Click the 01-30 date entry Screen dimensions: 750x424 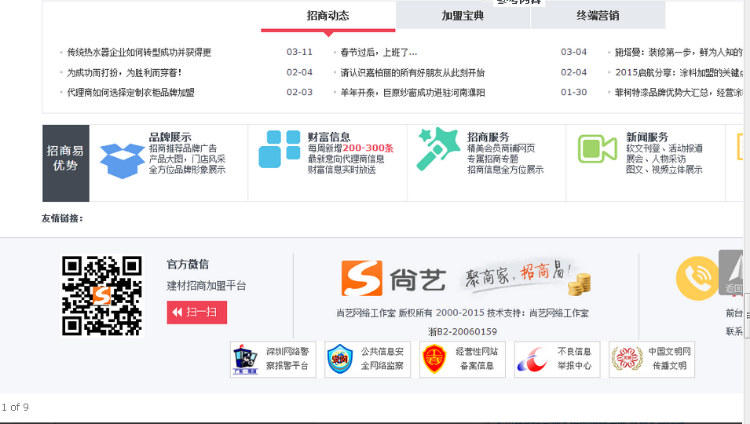tap(574, 92)
